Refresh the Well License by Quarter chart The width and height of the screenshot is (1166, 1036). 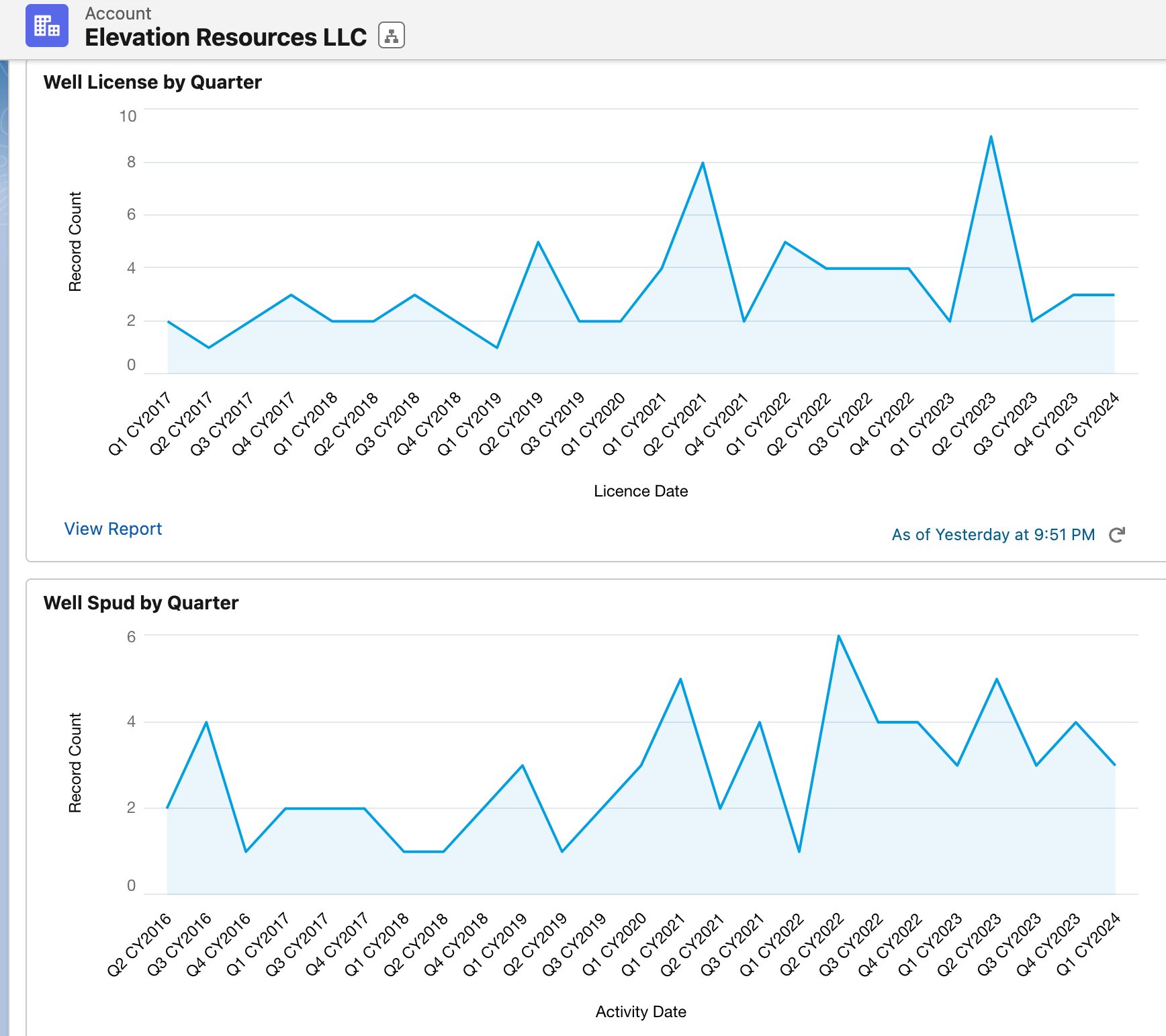coord(1116,535)
